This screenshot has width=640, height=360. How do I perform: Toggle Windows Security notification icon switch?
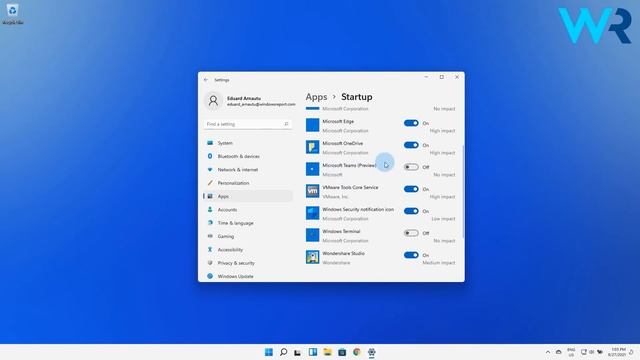coord(411,211)
